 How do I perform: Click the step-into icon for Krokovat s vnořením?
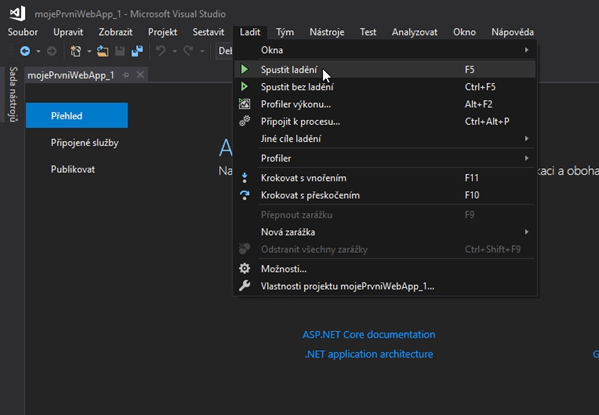244,178
